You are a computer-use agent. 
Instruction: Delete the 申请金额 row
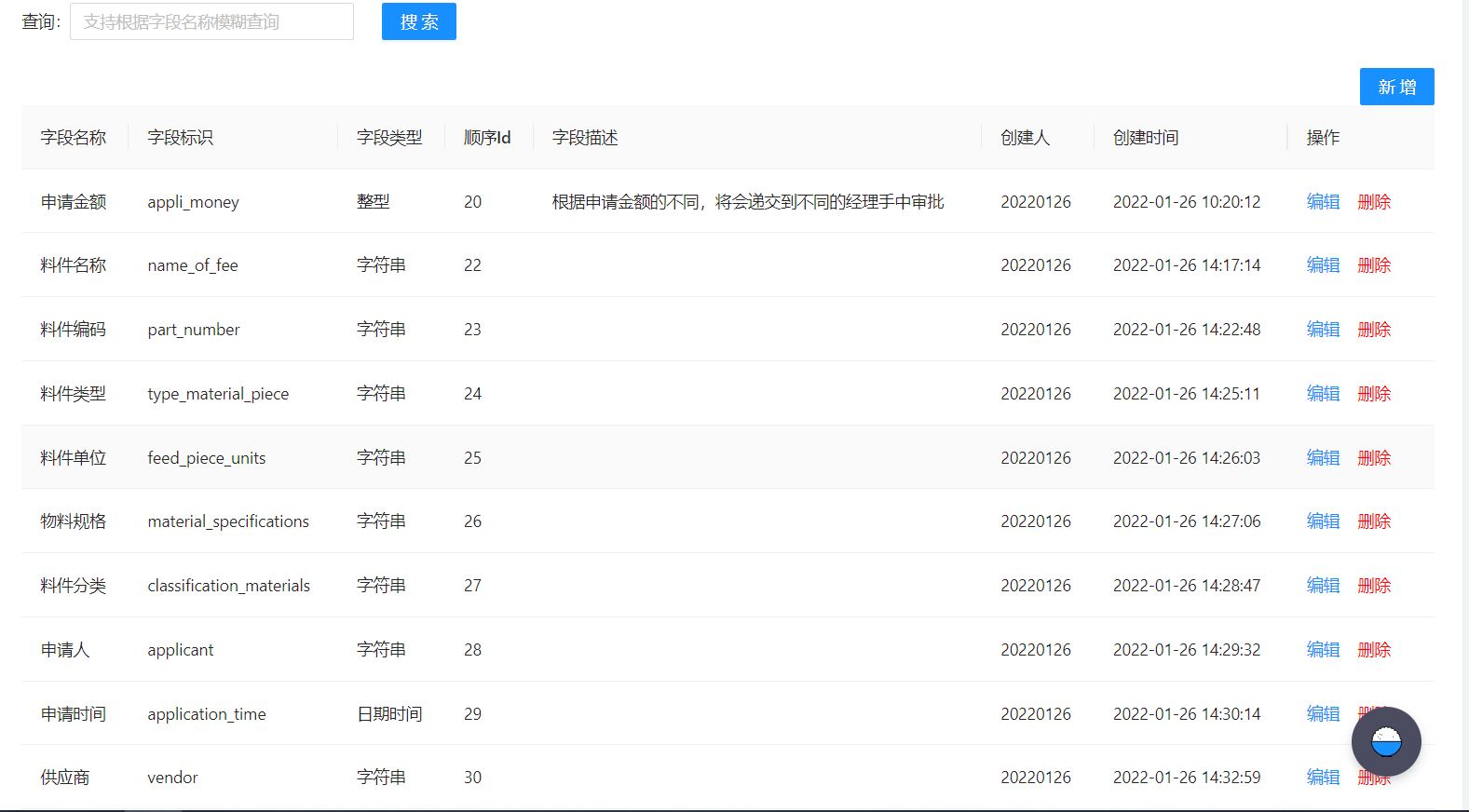(x=1374, y=201)
